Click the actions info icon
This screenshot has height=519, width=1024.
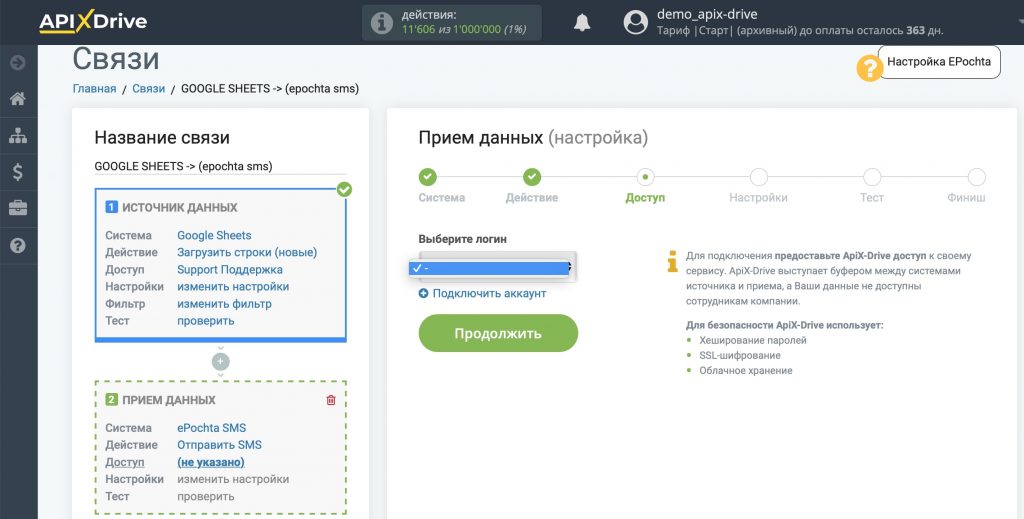[381, 23]
